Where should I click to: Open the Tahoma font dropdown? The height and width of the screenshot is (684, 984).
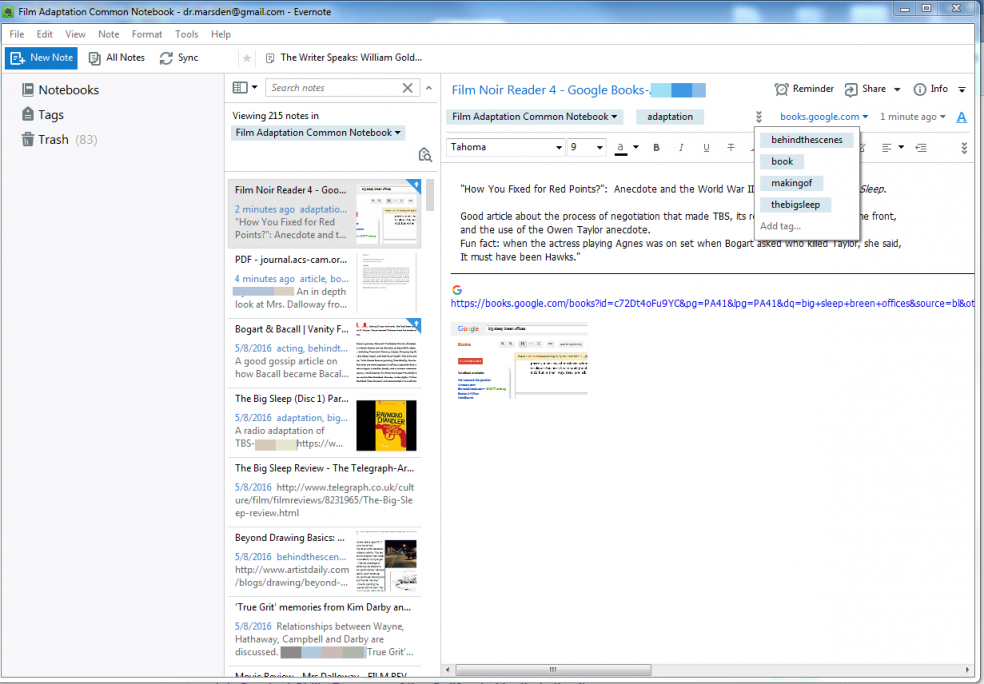click(506, 147)
